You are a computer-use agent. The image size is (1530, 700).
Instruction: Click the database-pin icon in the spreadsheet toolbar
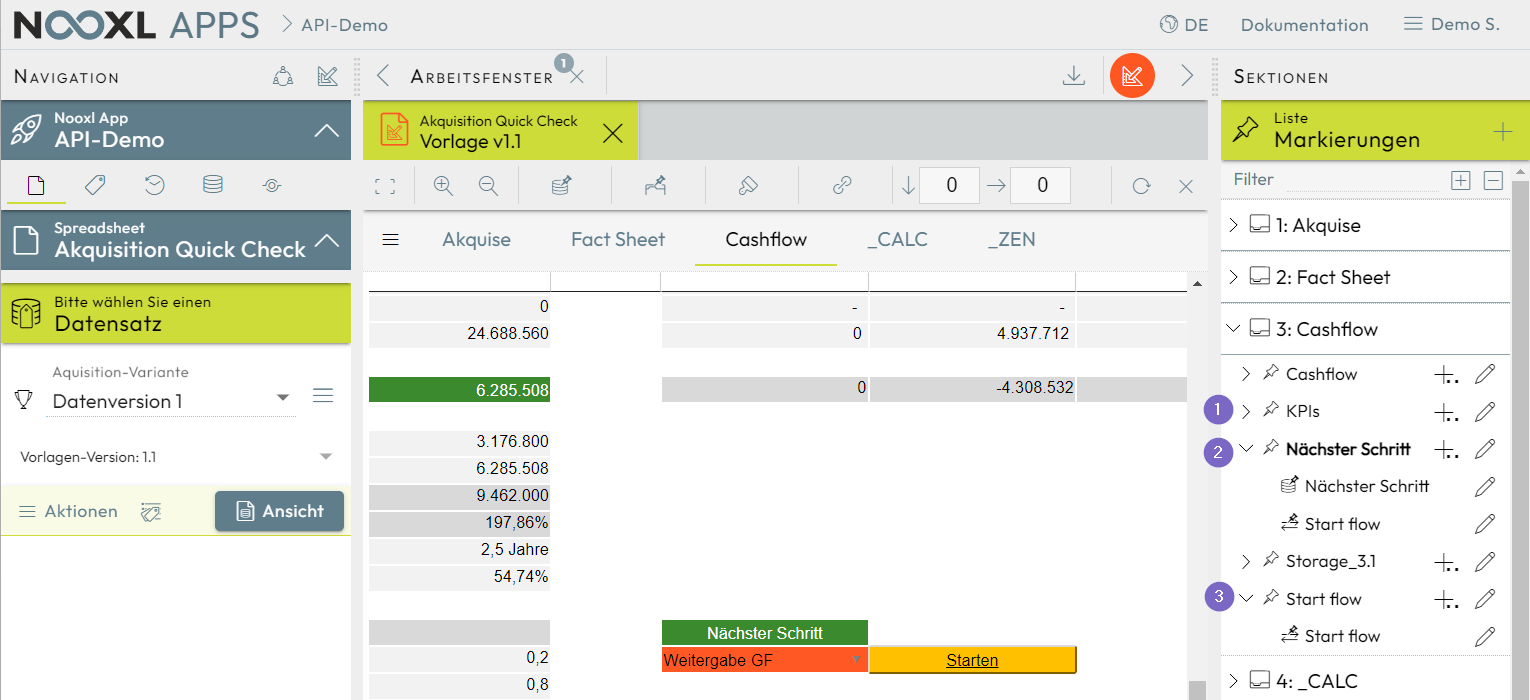click(561, 186)
